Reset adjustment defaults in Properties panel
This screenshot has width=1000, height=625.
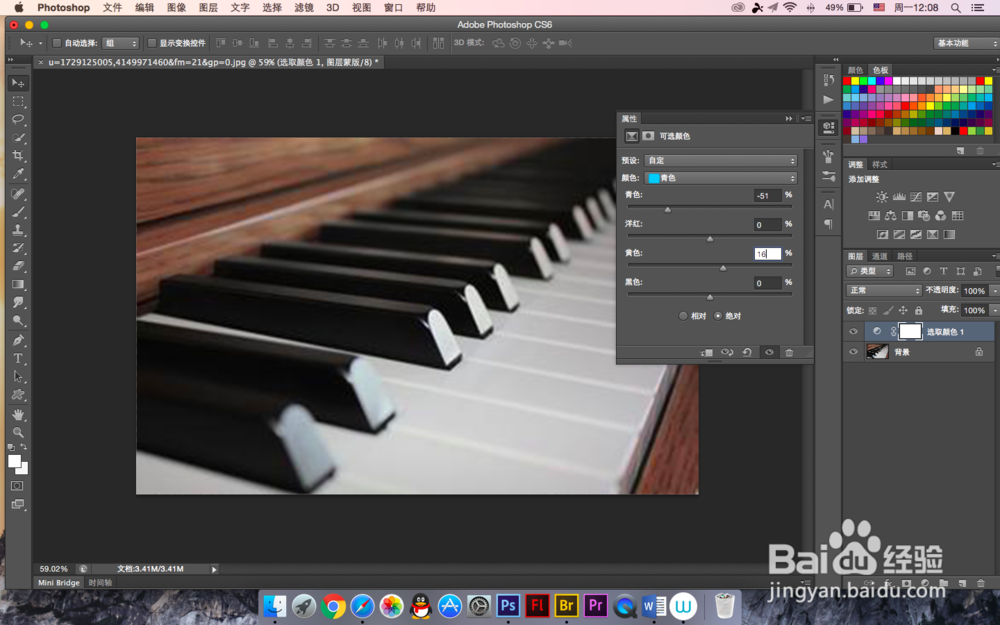747,353
